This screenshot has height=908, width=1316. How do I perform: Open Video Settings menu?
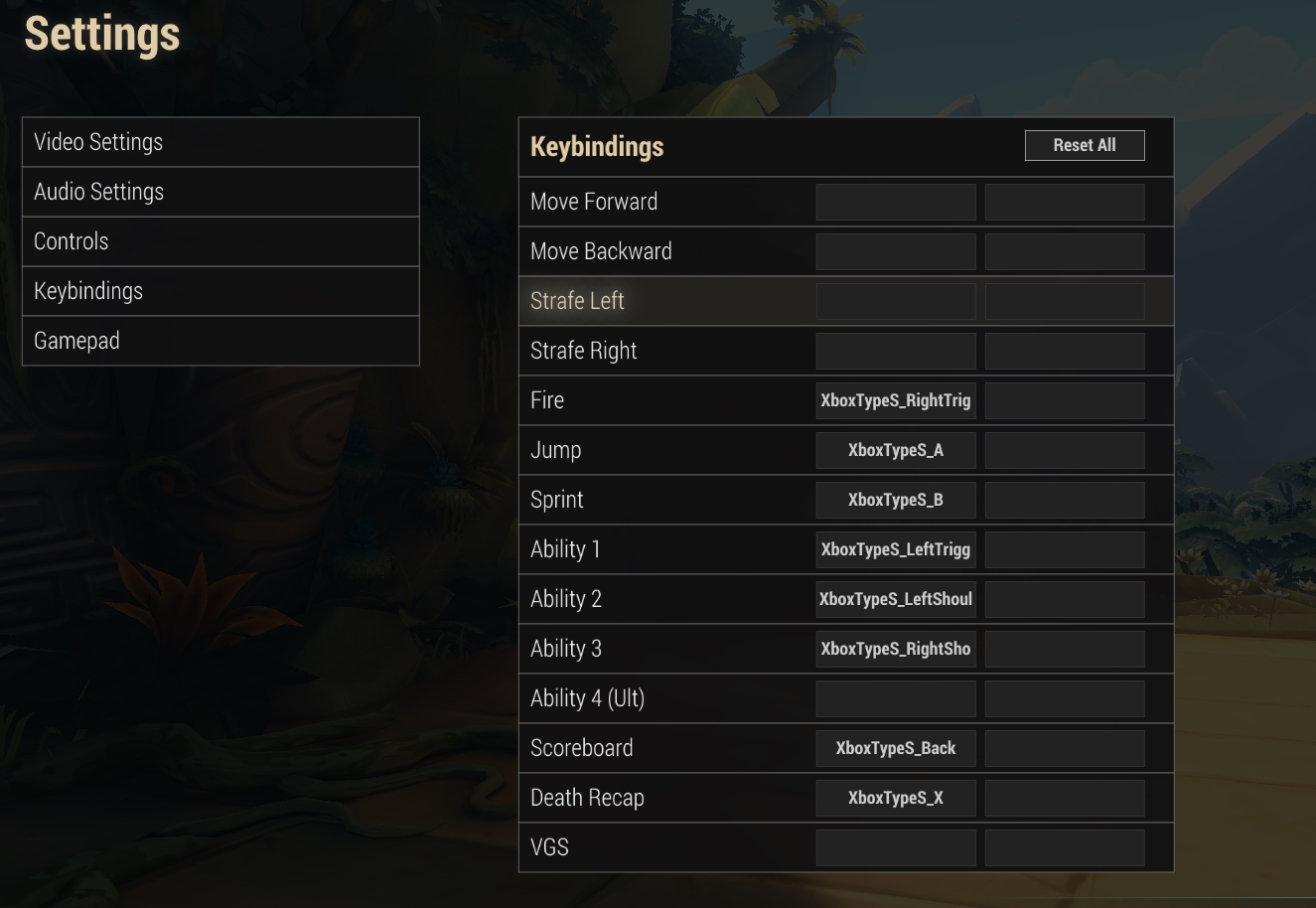[x=220, y=142]
